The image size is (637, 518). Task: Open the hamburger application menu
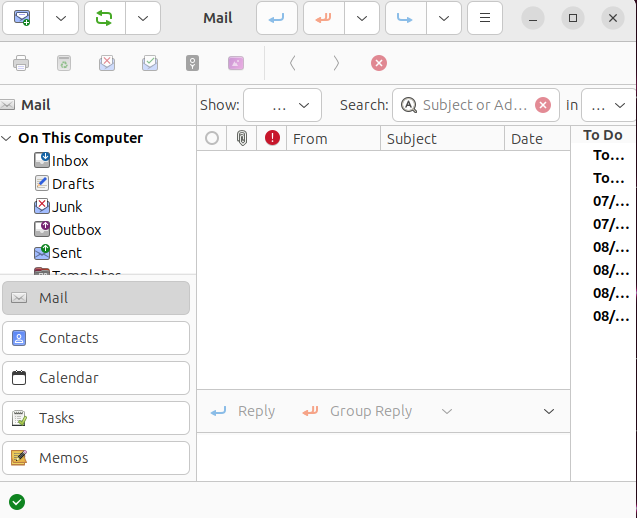[x=485, y=18]
